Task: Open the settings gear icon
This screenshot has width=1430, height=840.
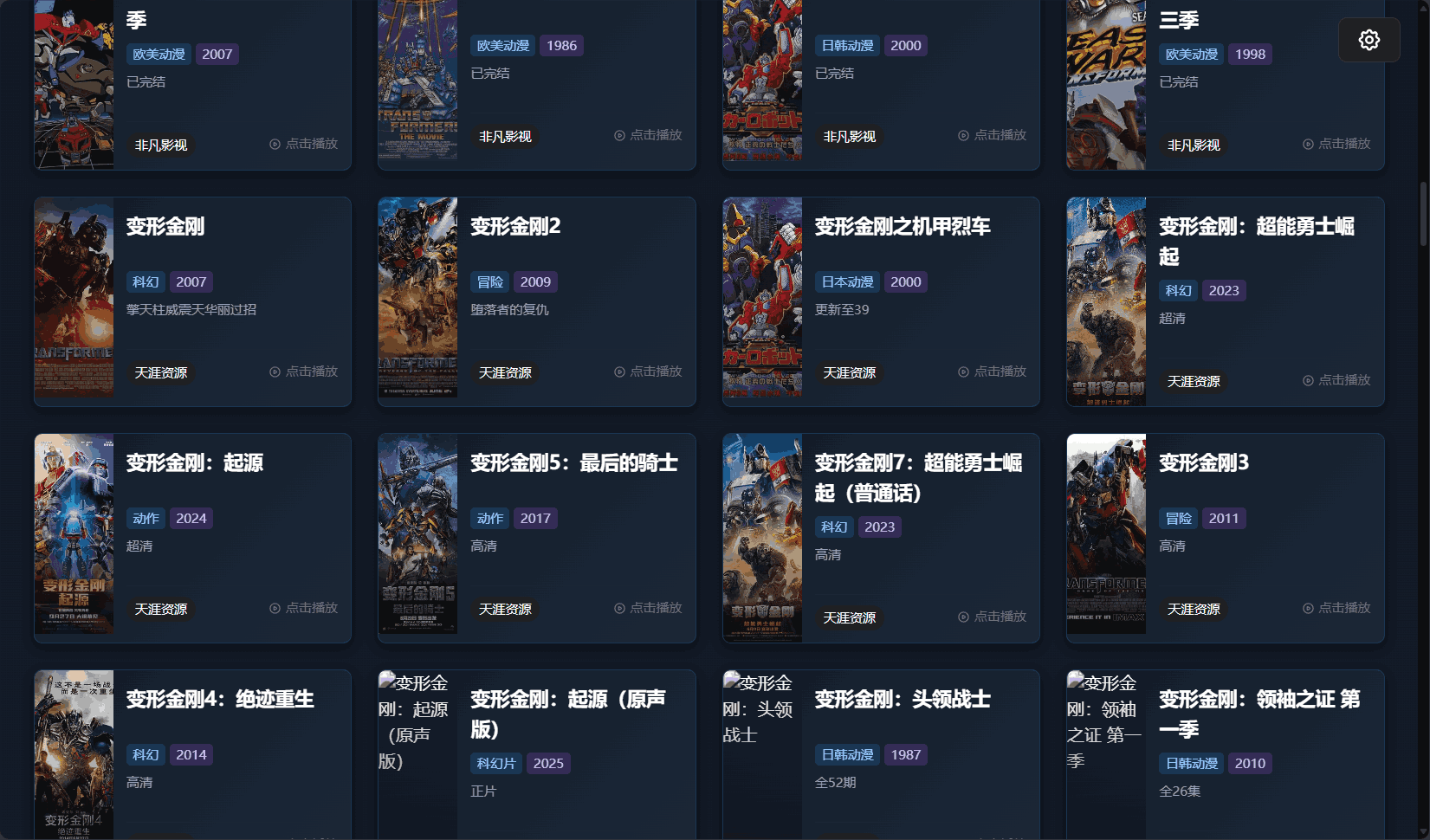Action: [x=1369, y=40]
